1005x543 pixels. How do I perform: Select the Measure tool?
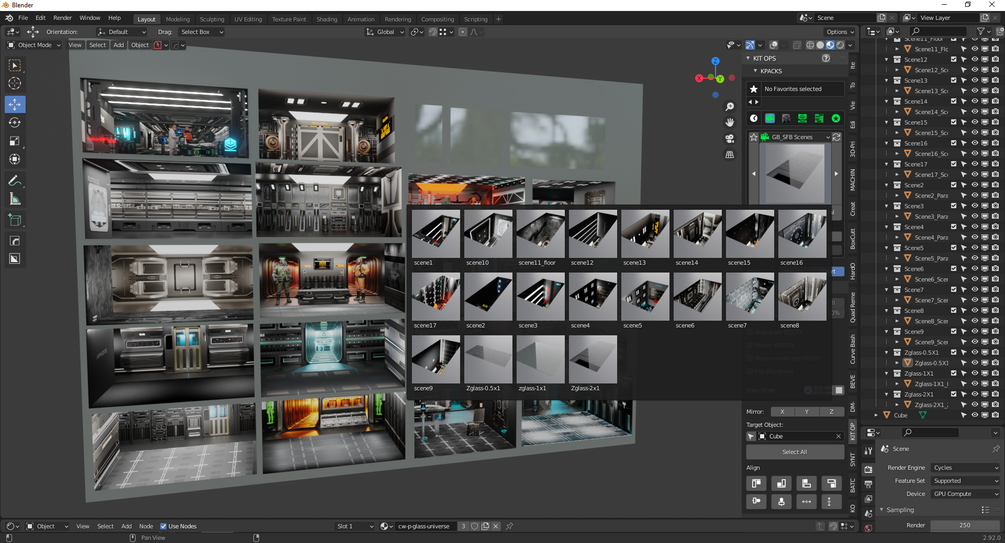coord(14,199)
